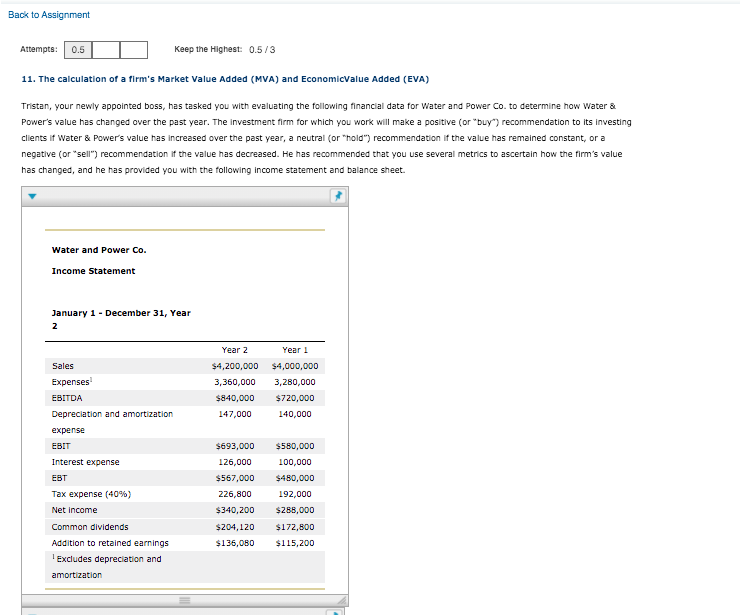Image resolution: width=740 pixels, height=615 pixels.
Task: Select Year 1 EBIT value $580,000
Action: (295, 446)
